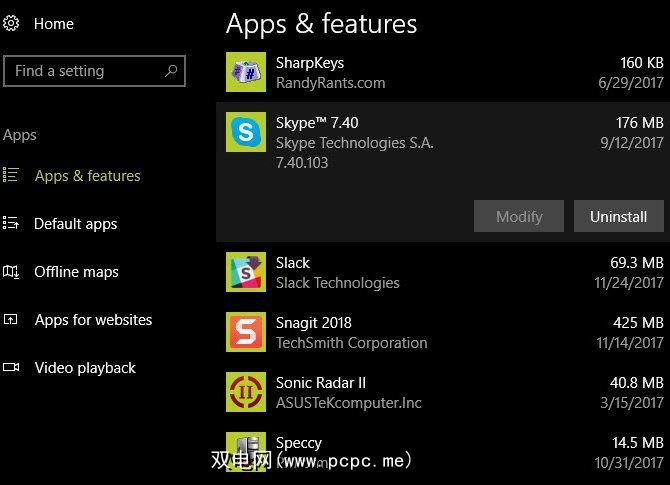This screenshot has height=485, width=670.
Task: Open Offline maps section
Action: click(x=76, y=272)
